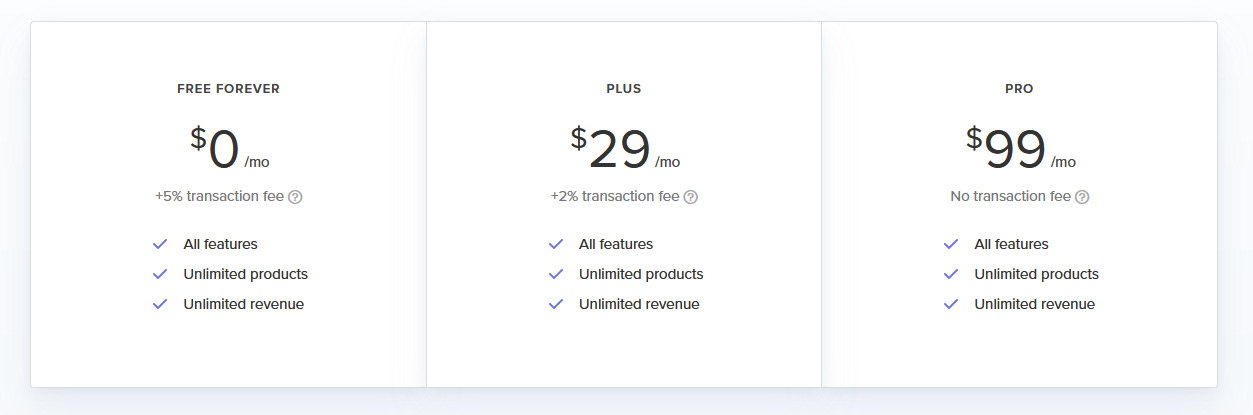Click the All features checkmark in Pro plan

[x=951, y=244]
